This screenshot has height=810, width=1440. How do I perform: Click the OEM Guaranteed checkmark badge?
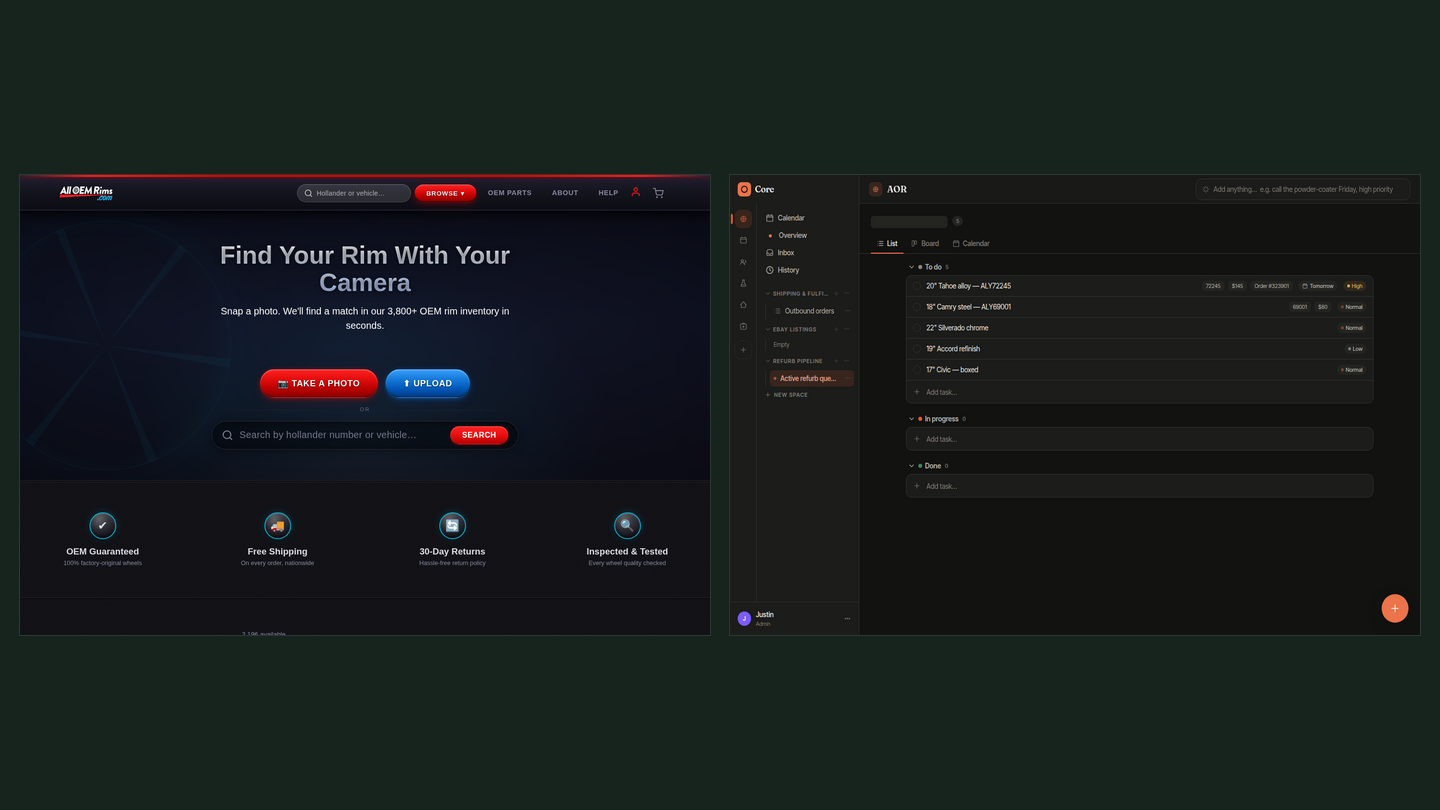coord(103,525)
